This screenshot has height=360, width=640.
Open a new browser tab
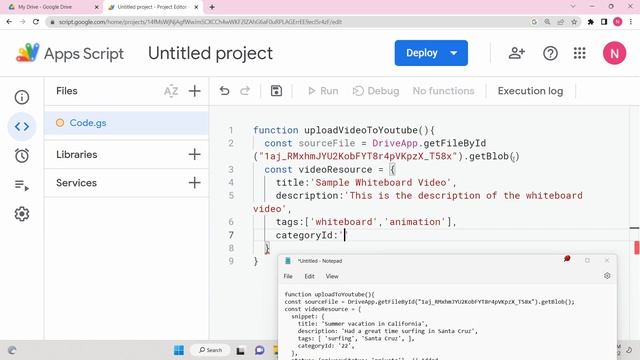point(212,7)
